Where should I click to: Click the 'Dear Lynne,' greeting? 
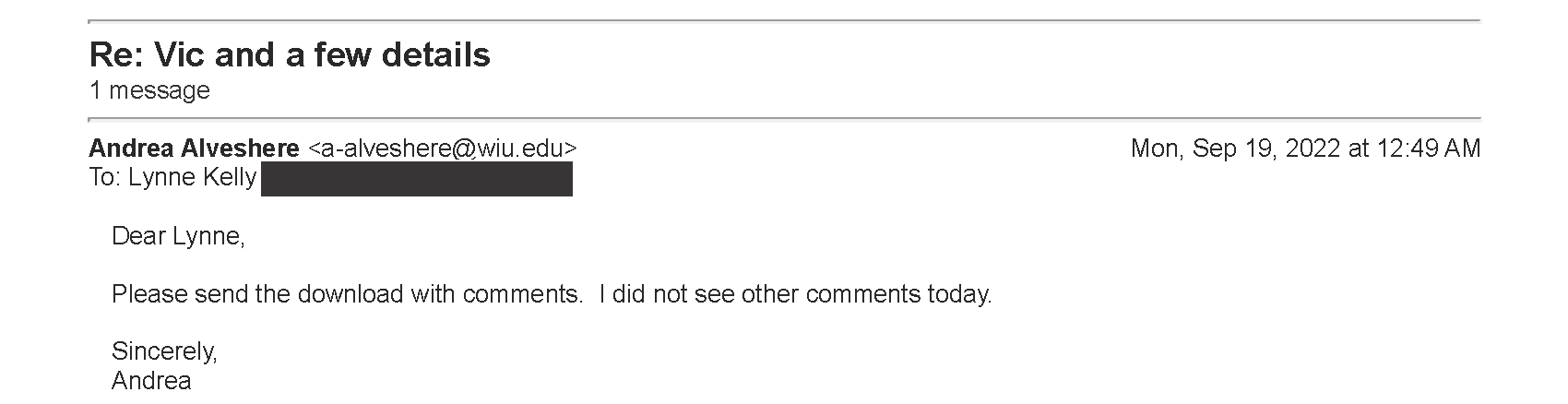[178, 237]
